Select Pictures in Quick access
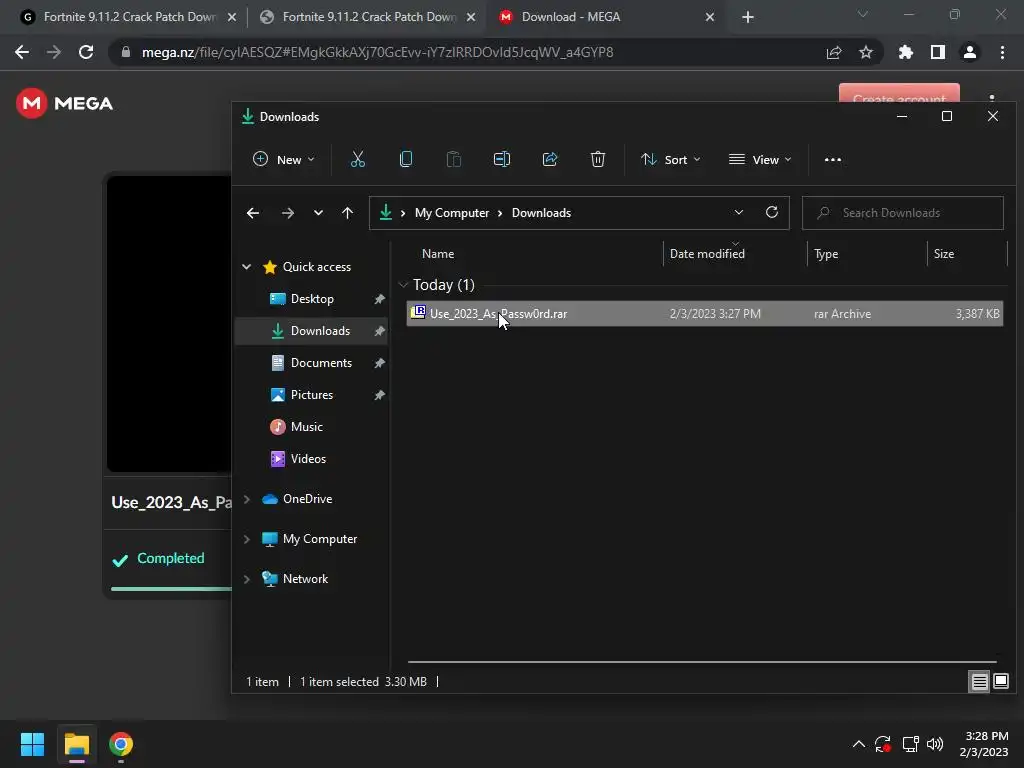 (x=312, y=394)
